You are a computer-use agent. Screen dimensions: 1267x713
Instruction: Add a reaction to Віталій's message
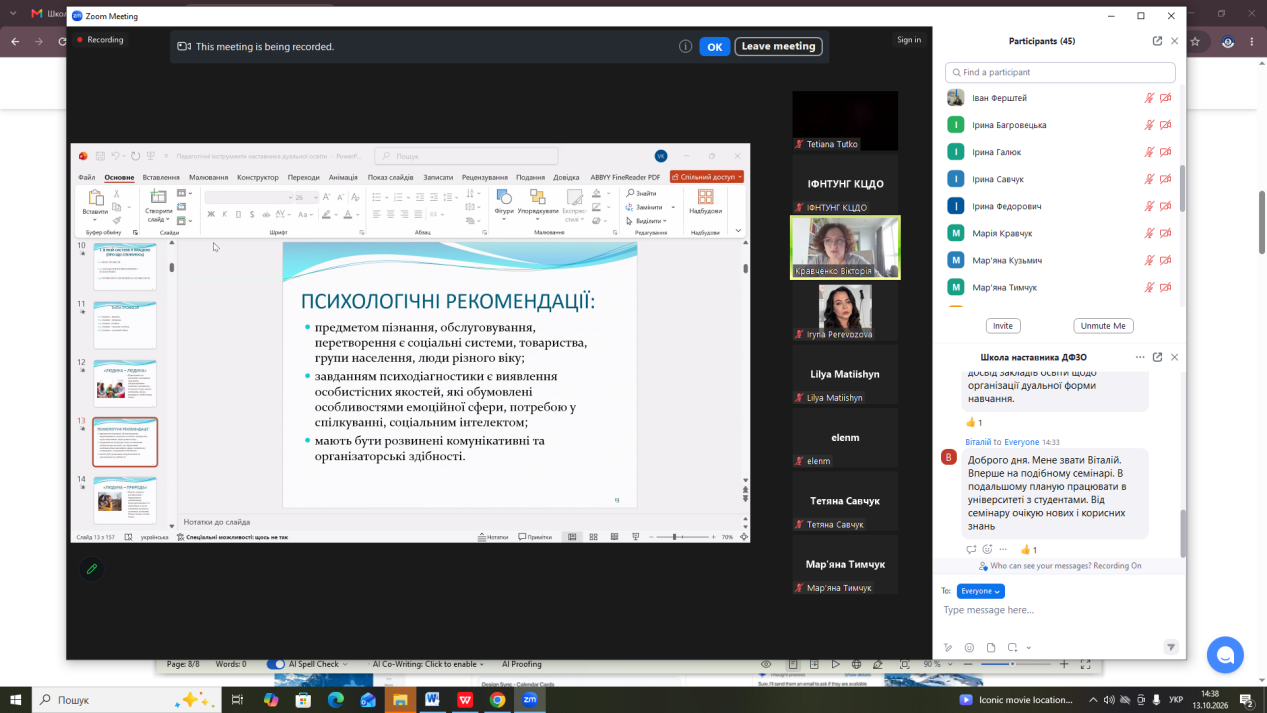tap(987, 549)
